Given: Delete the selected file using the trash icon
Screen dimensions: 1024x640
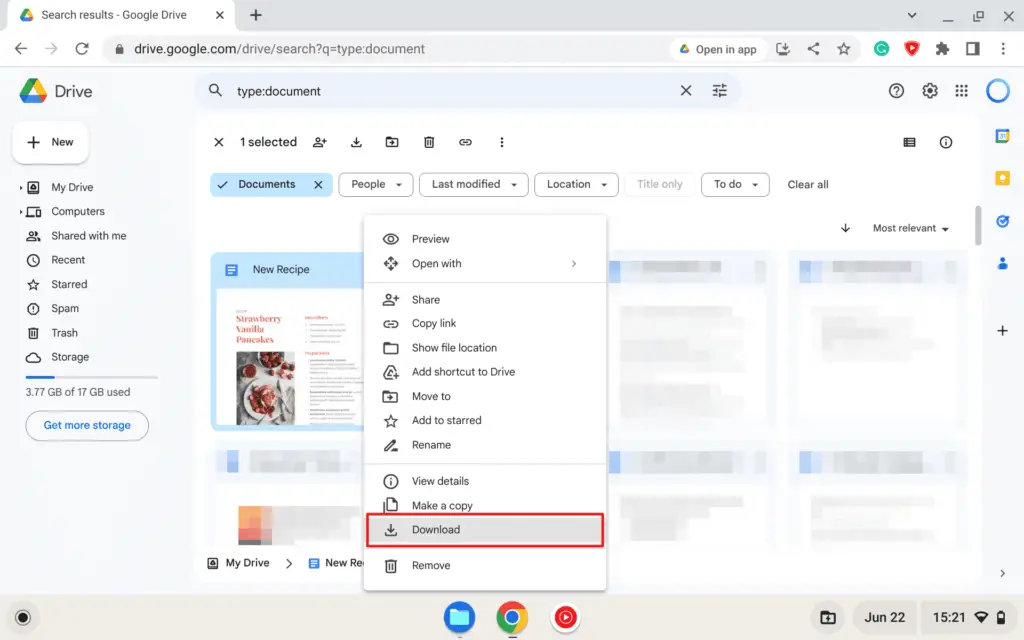Looking at the screenshot, I should pyautogui.click(x=429, y=142).
